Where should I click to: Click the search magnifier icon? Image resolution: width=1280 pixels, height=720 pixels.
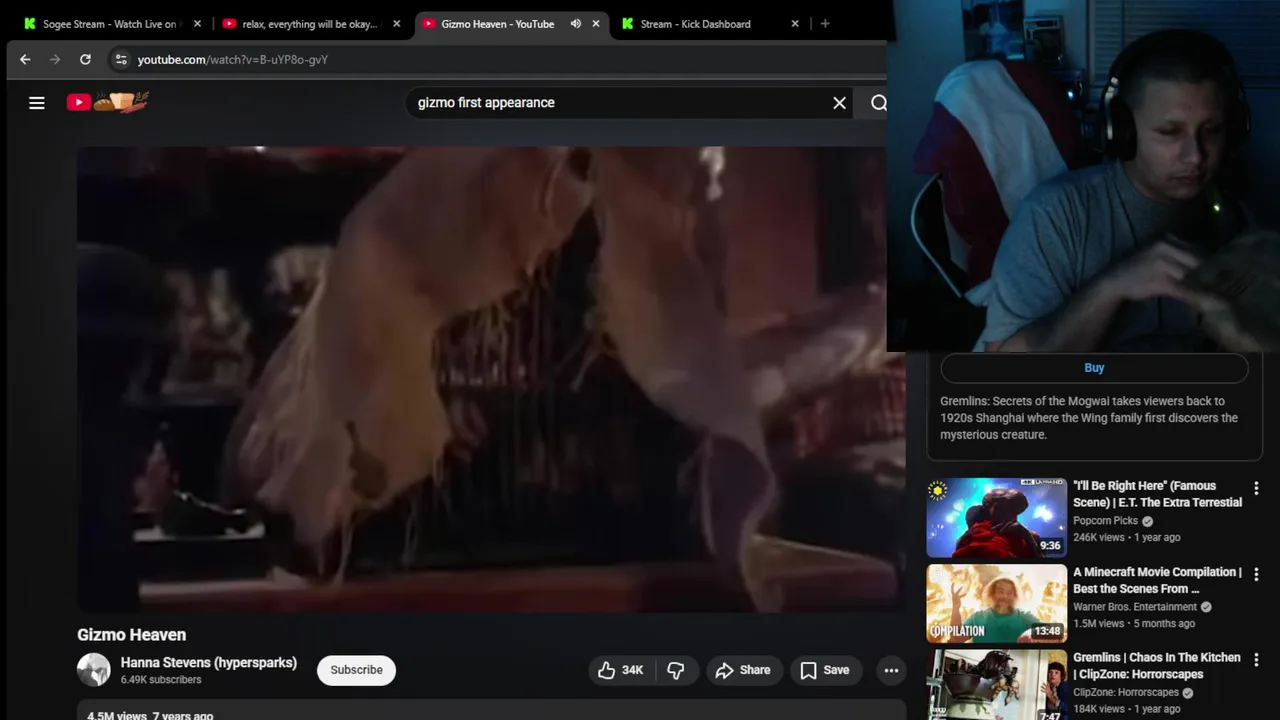point(878,102)
